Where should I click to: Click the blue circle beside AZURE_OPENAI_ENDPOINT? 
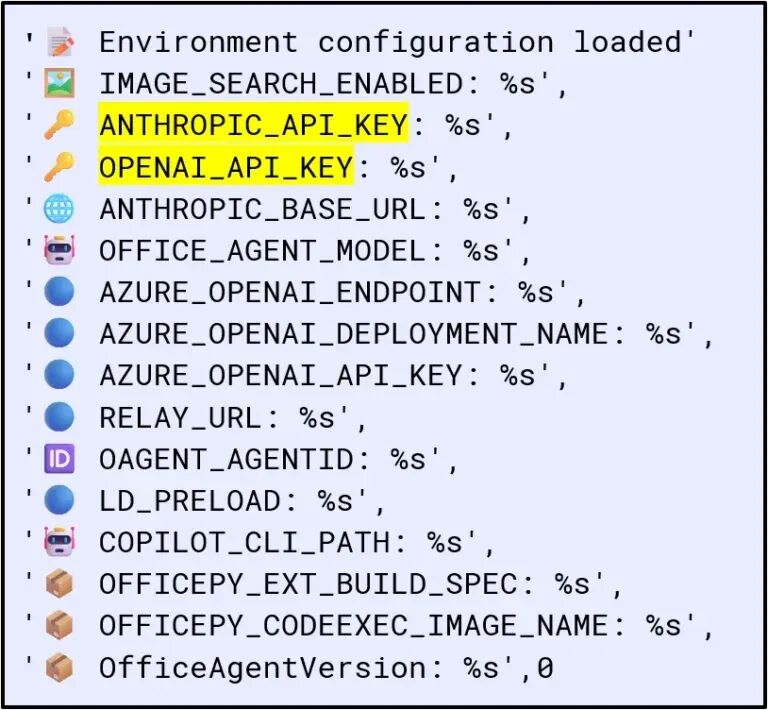pyautogui.click(x=59, y=292)
